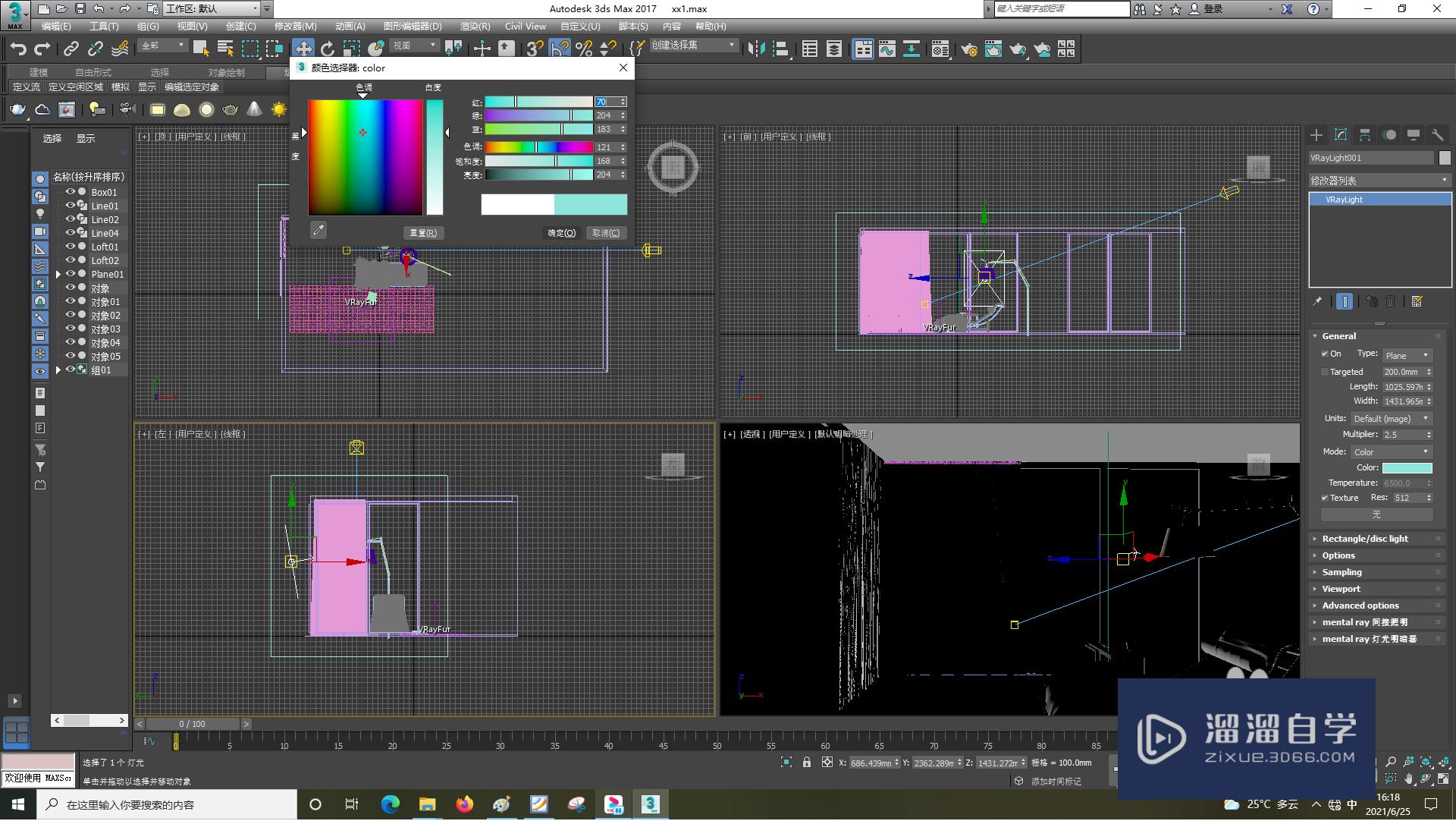Click the light Color swatch
Viewport: 1456px width, 821px height.
pyautogui.click(x=1407, y=468)
